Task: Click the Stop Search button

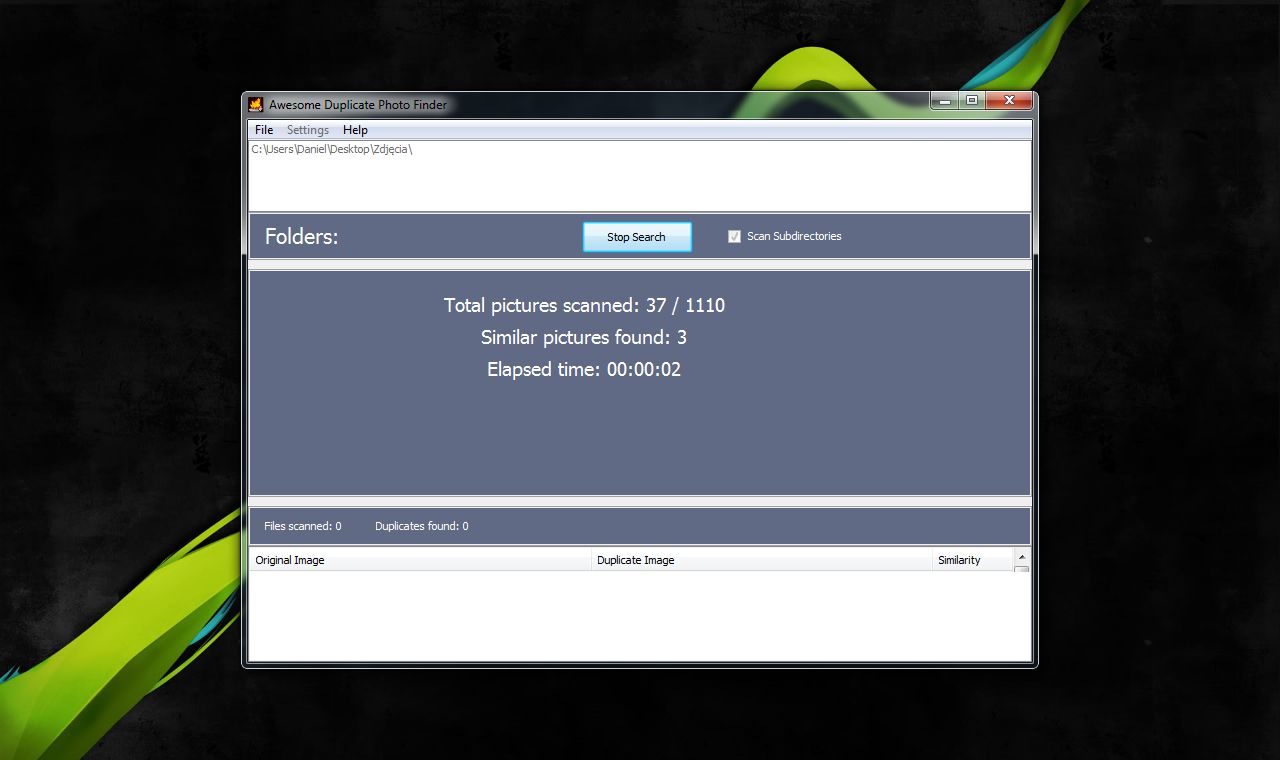Action: pos(637,237)
